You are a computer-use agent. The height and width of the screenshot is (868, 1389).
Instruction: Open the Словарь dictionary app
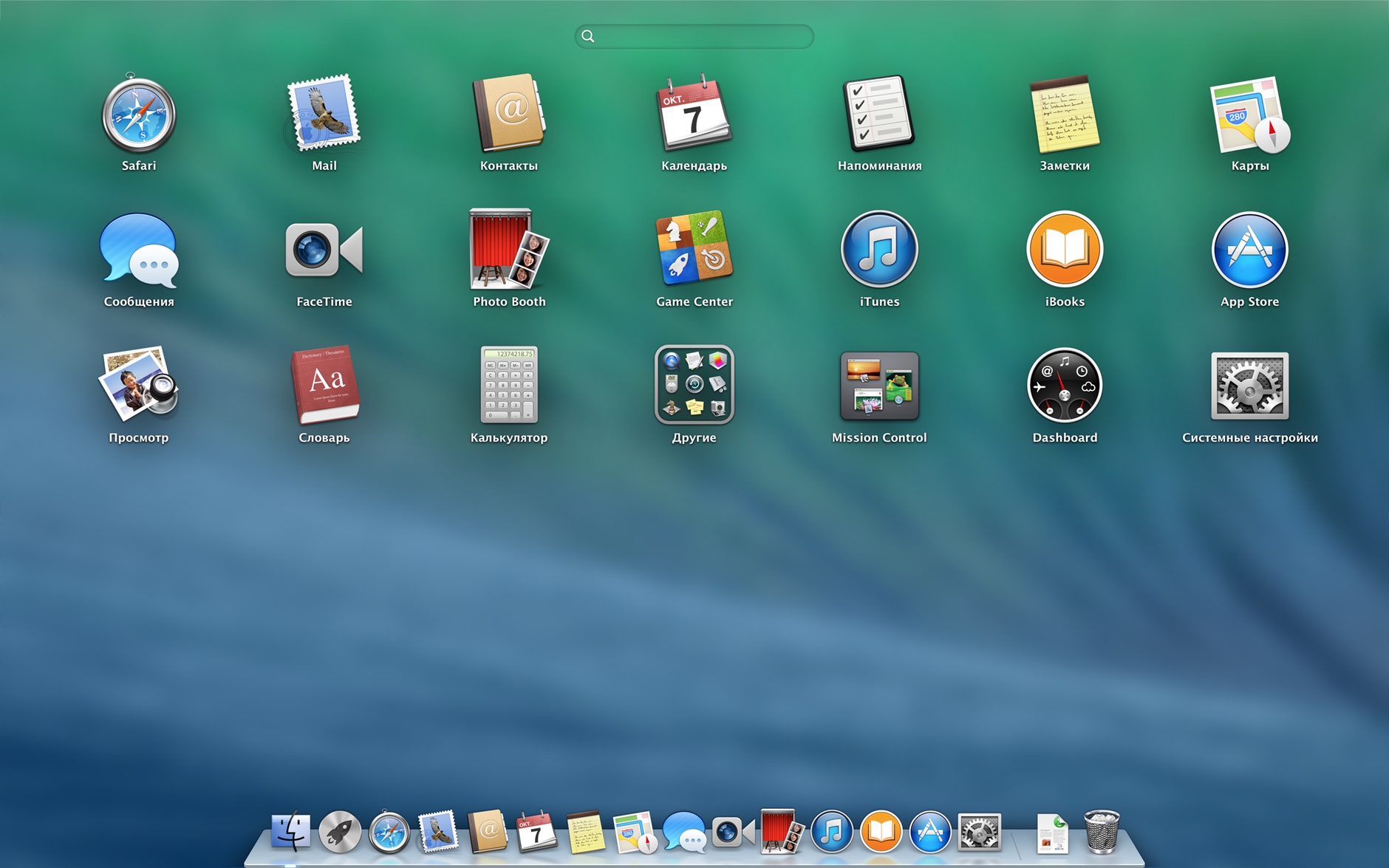pos(324,385)
